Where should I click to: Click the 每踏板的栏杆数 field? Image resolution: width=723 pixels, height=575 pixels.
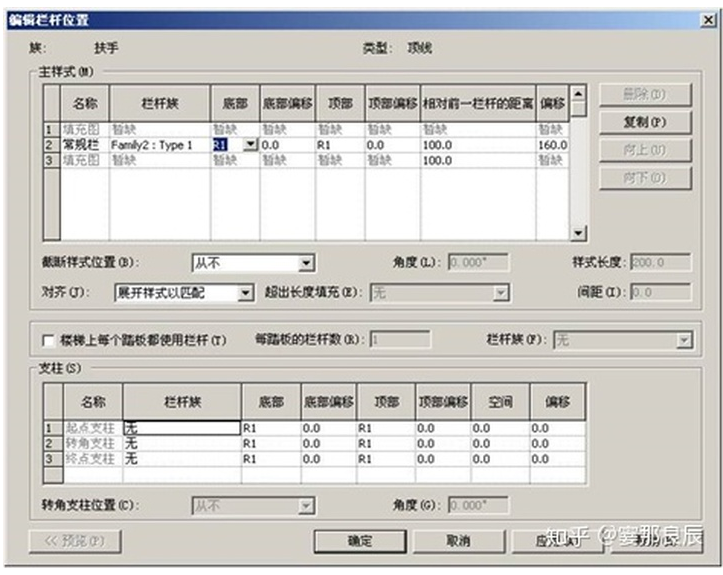(400, 340)
